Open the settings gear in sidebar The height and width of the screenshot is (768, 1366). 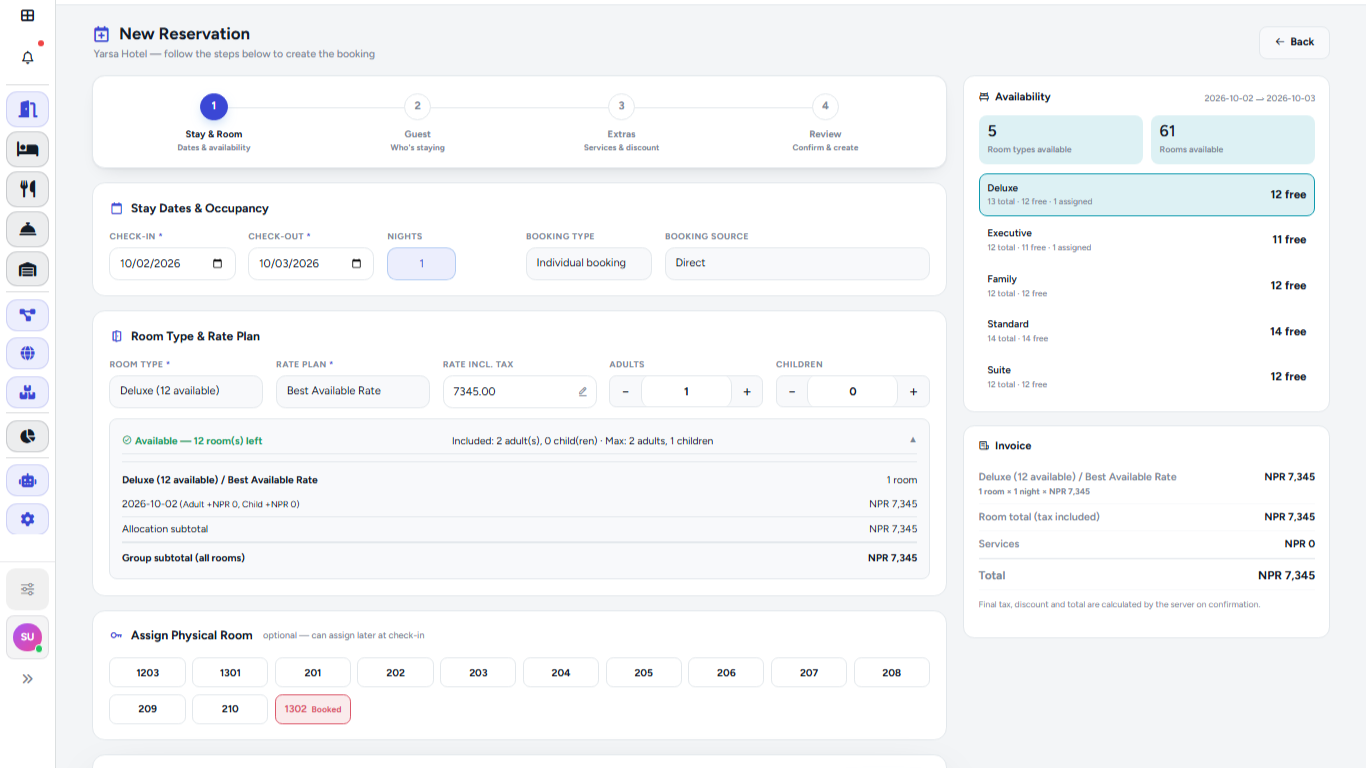(x=27, y=519)
